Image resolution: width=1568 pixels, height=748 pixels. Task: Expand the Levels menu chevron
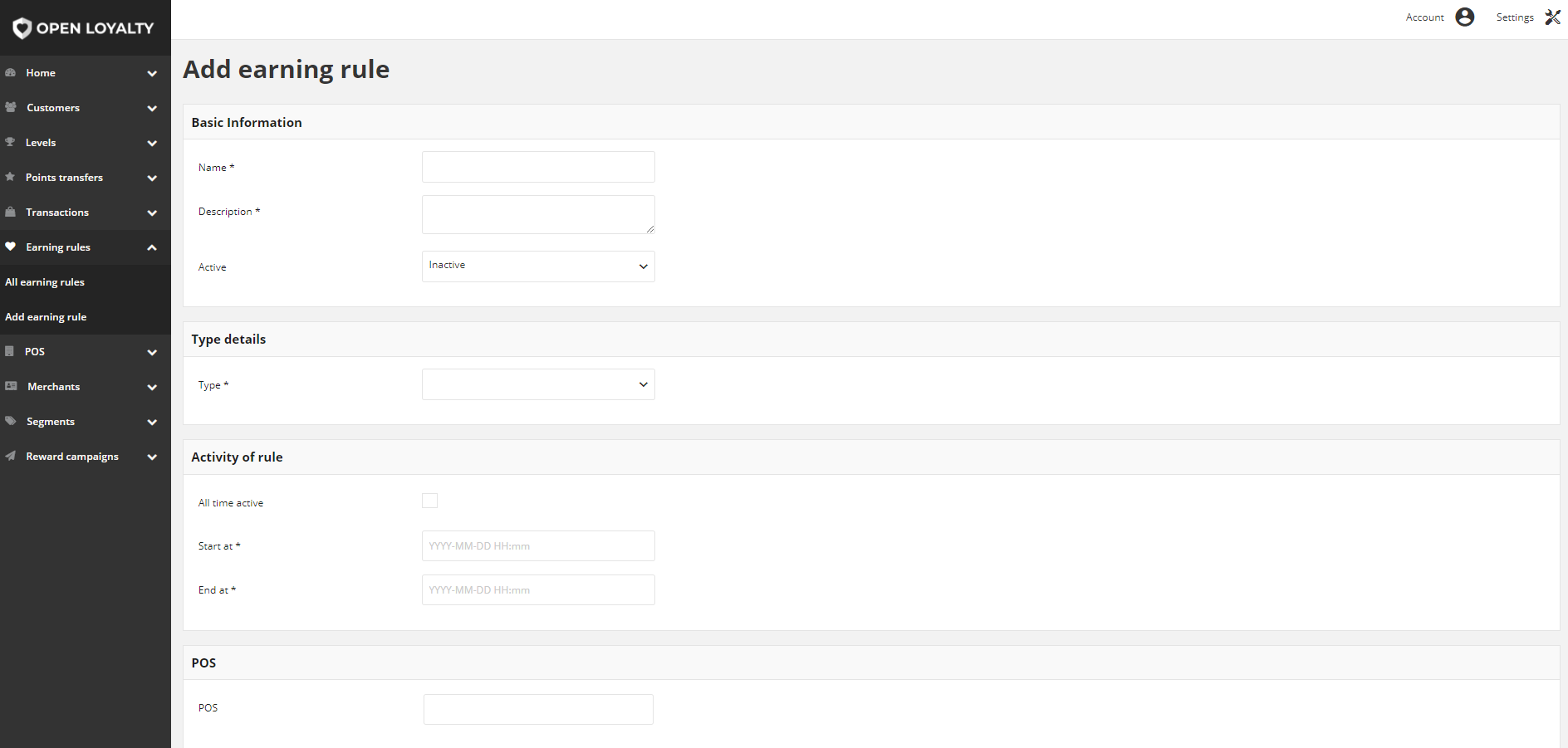coord(152,144)
